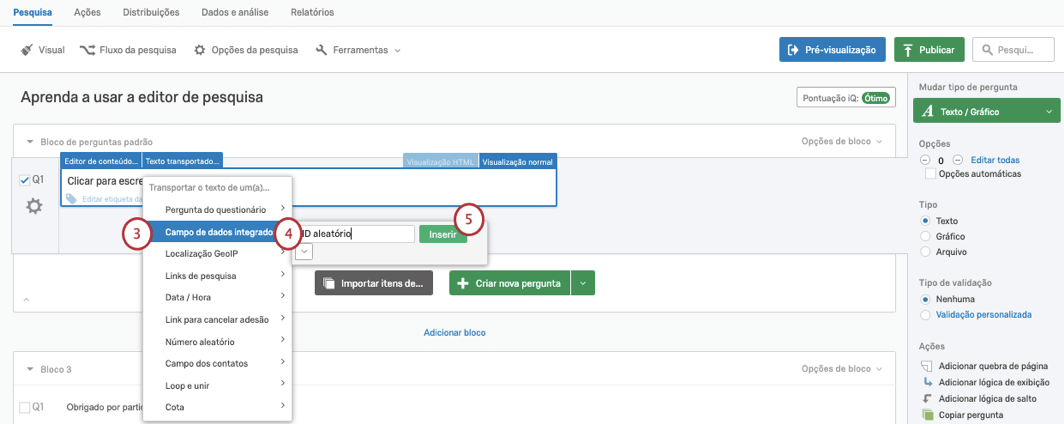Screen dimensions: 1064x424
Task: Open small dropdown below the ID aleatório field
Action: tap(304, 252)
